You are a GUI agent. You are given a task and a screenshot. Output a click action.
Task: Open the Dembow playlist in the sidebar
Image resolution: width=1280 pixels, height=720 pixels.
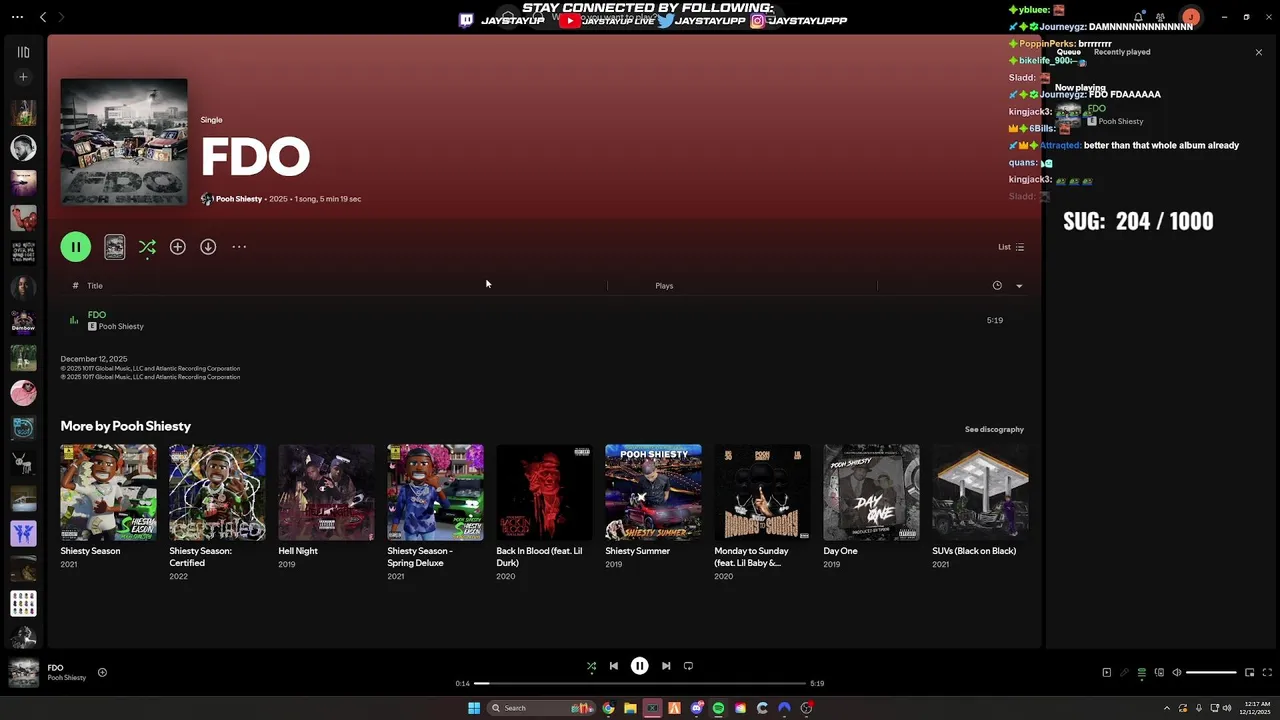point(23,322)
